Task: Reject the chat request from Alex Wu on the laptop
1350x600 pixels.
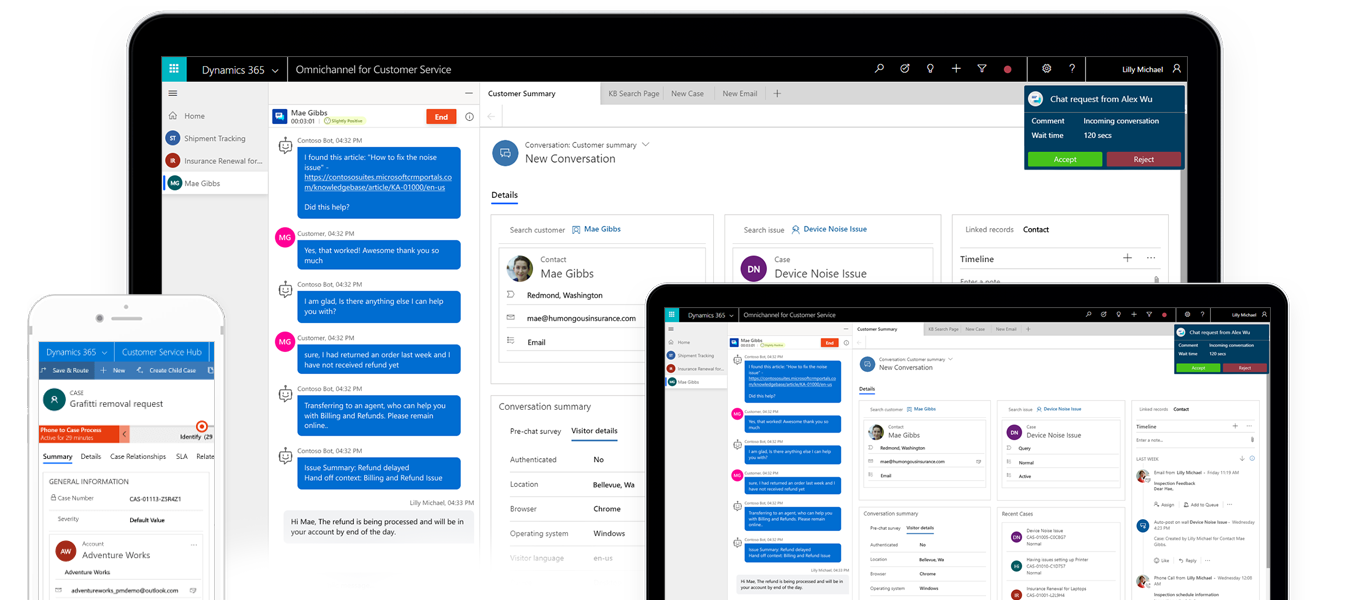Action: [x=1144, y=159]
